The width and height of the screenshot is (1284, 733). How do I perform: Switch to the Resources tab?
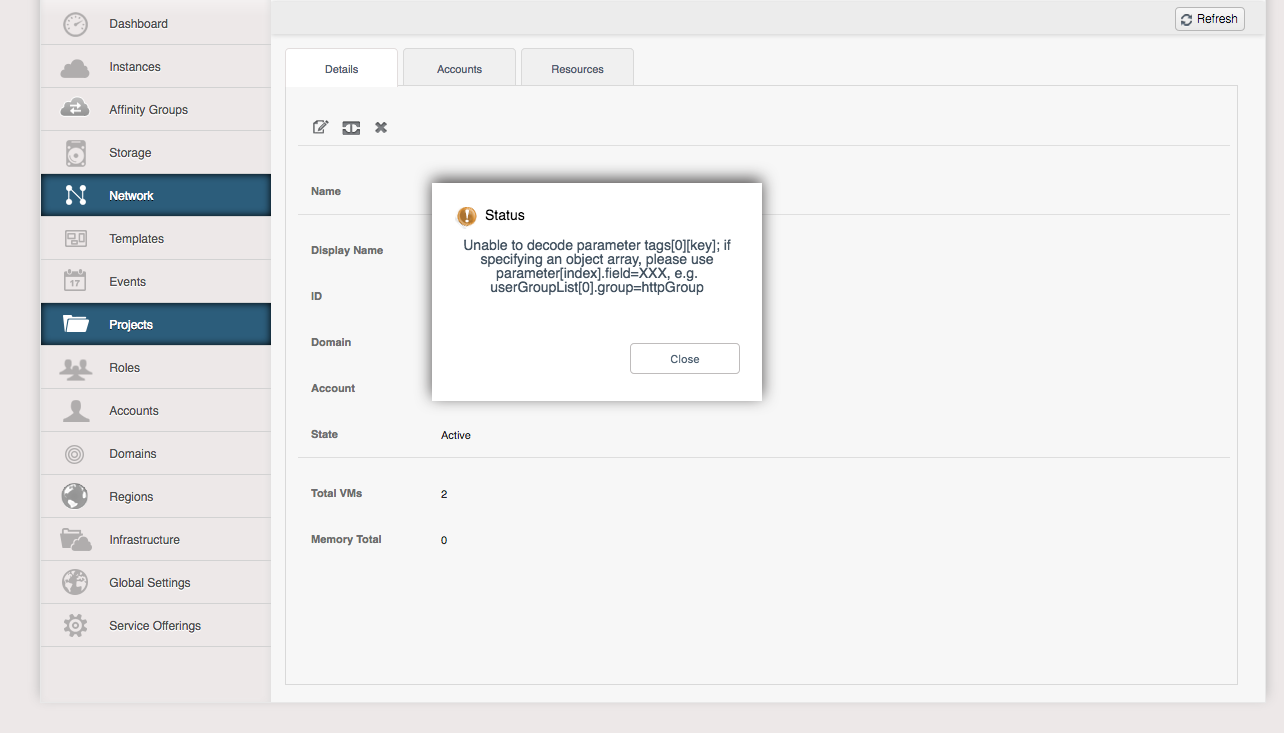click(577, 68)
